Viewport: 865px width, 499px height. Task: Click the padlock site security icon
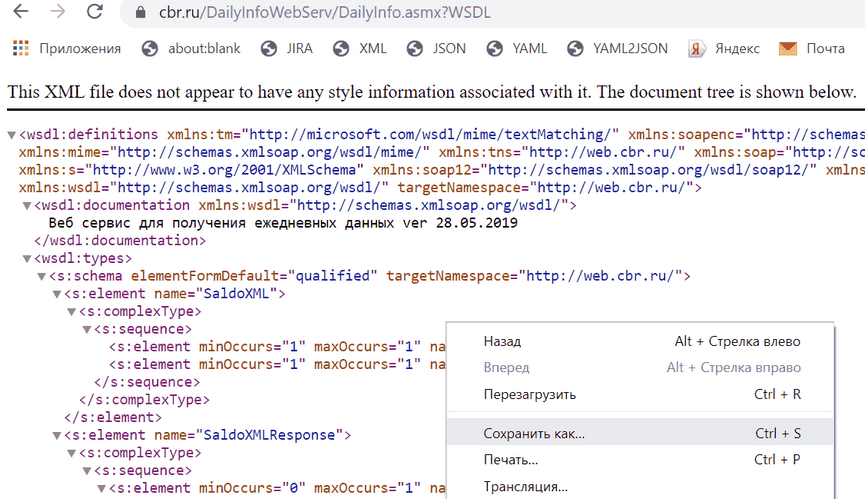pyautogui.click(x=135, y=14)
